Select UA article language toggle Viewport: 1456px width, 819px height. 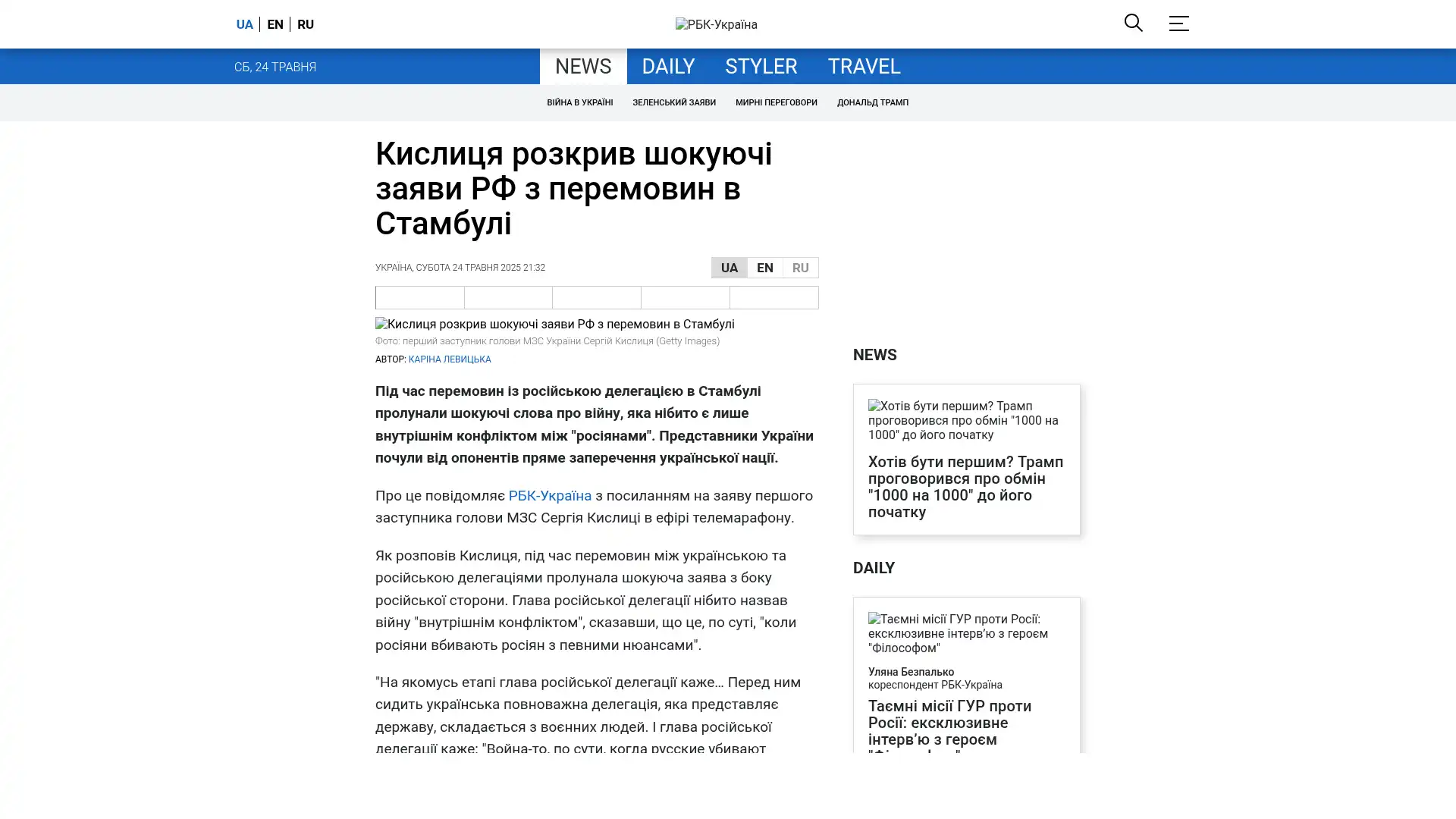pos(729,268)
